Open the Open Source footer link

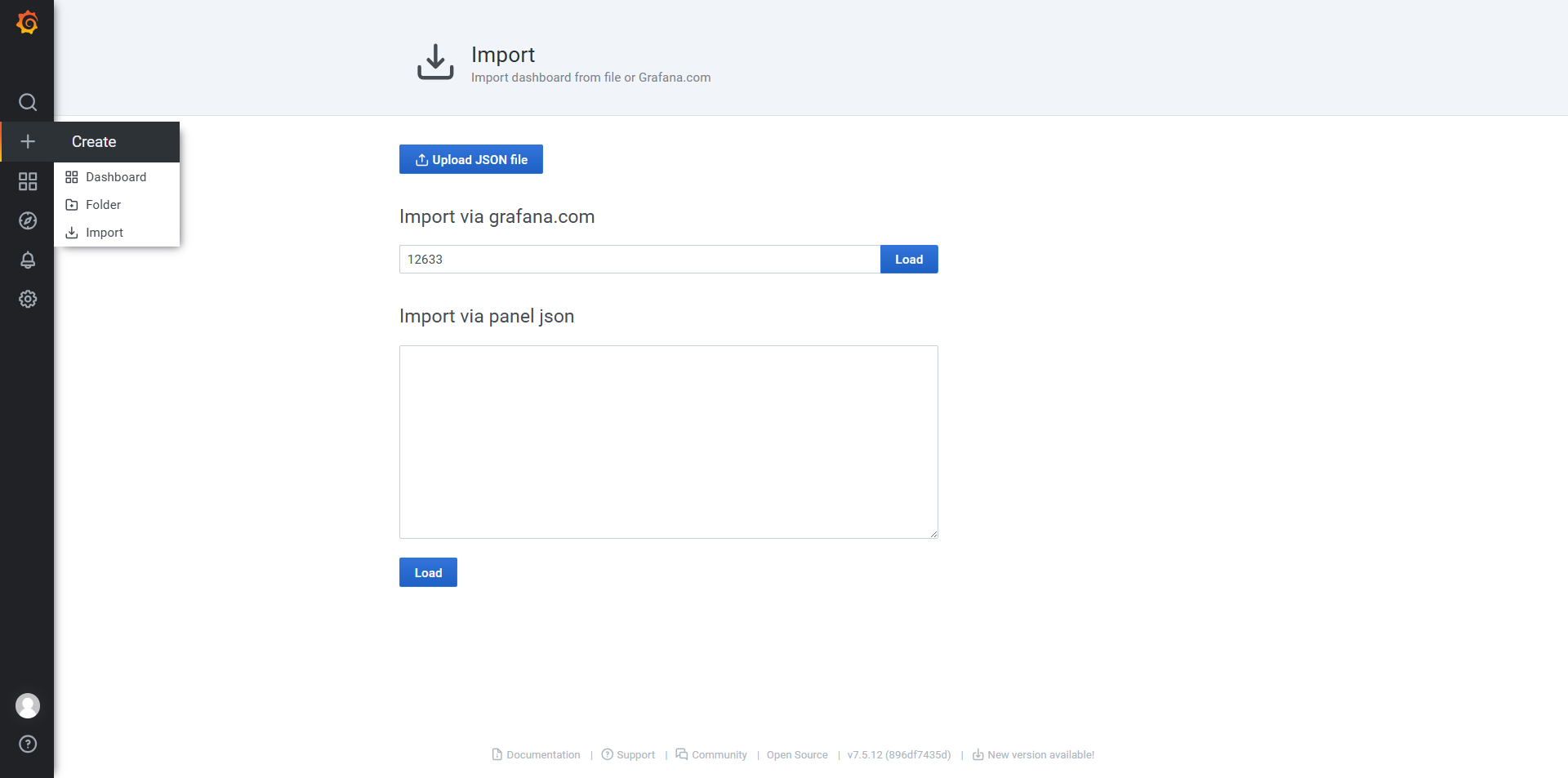(797, 754)
